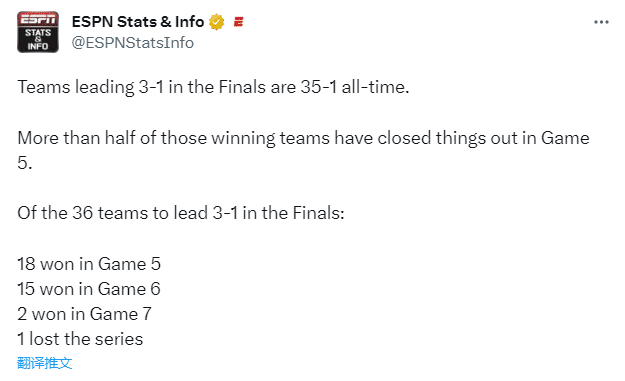Open the @ESPNStatsInfo handle link
Image resolution: width=625 pixels, height=381 pixels.
pos(133,43)
